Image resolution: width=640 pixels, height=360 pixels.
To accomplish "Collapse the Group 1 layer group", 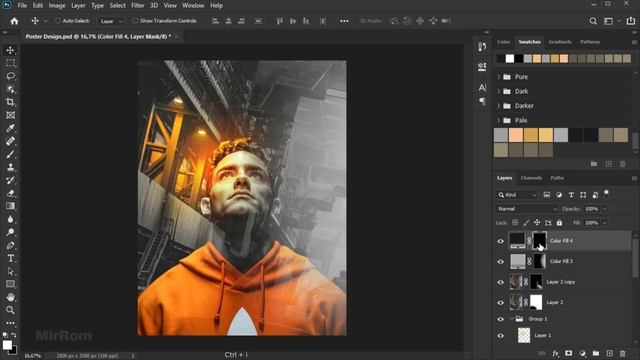I will coord(511,319).
